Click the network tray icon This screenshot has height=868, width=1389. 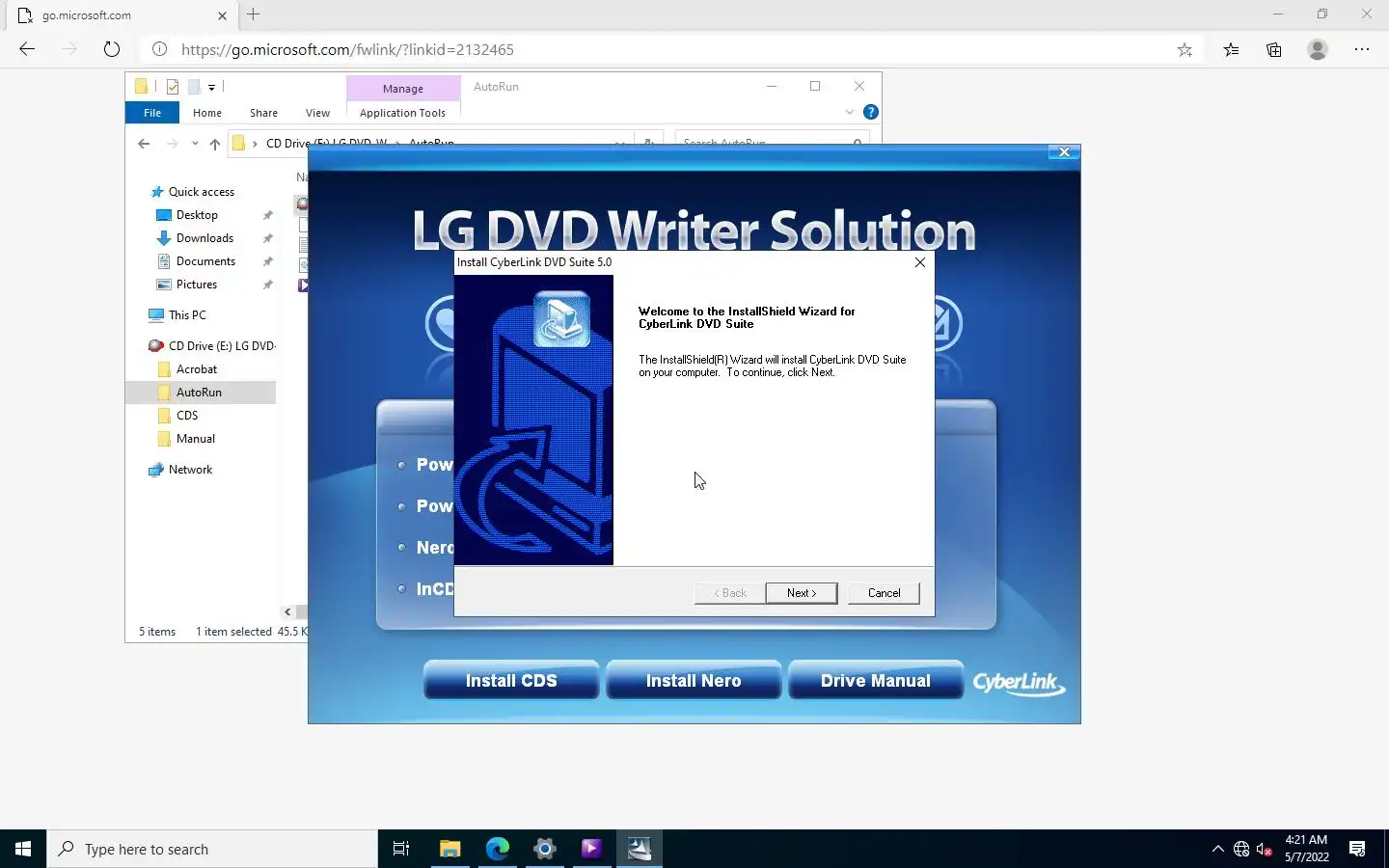[1241, 850]
